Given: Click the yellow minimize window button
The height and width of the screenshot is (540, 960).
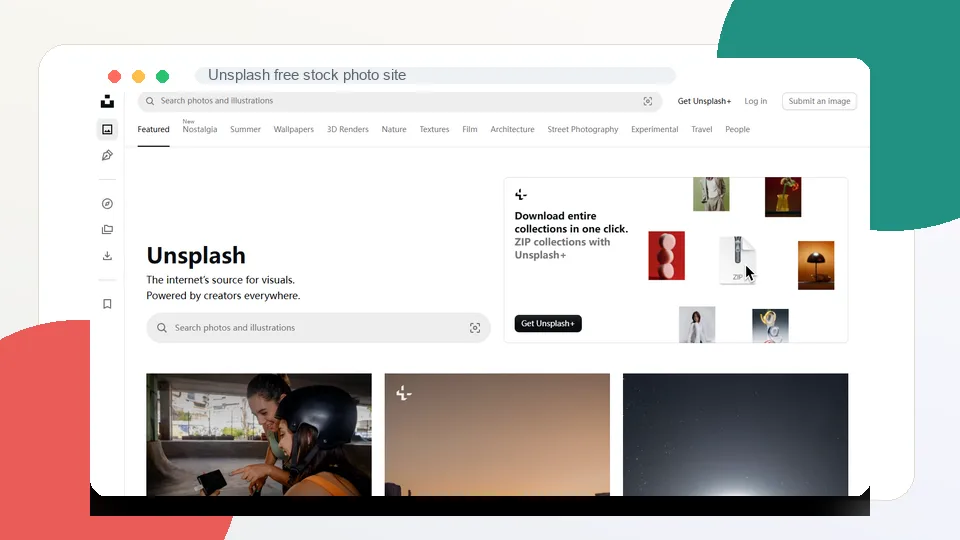Looking at the screenshot, I should click(x=138, y=77).
